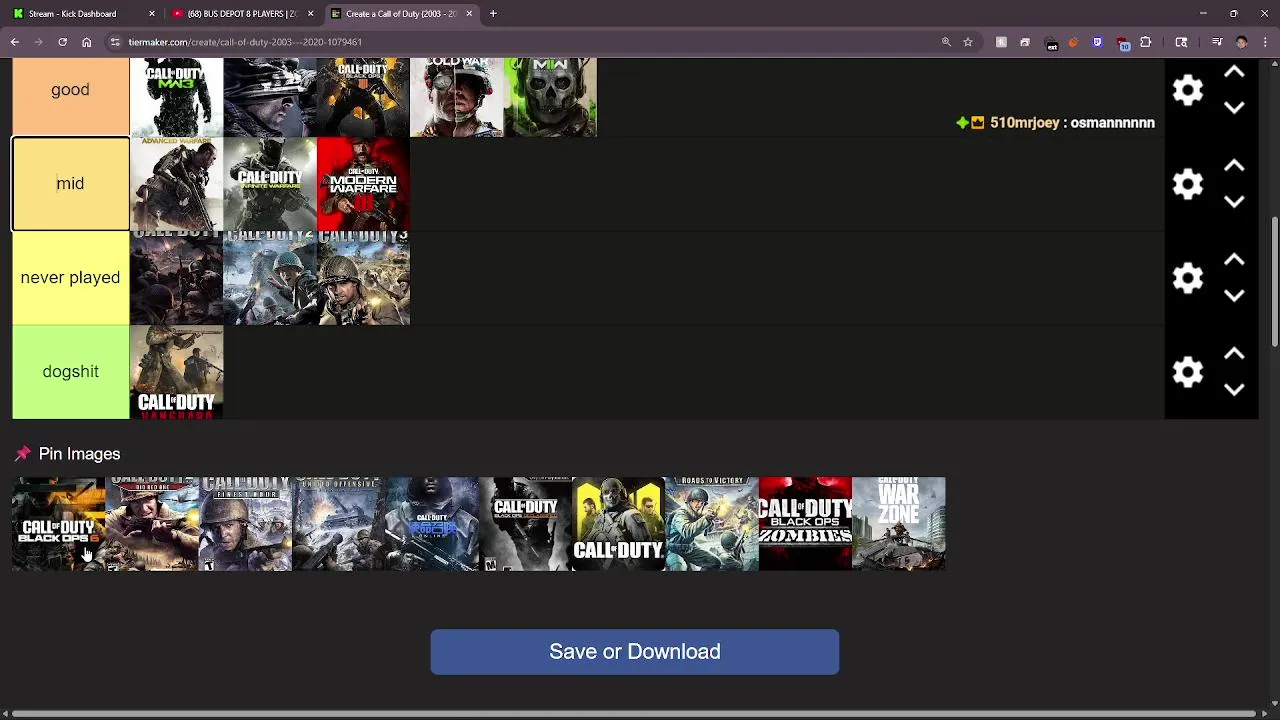Open the Extensions puzzle piece menu
Image resolution: width=1280 pixels, height=720 pixels.
tap(1146, 42)
